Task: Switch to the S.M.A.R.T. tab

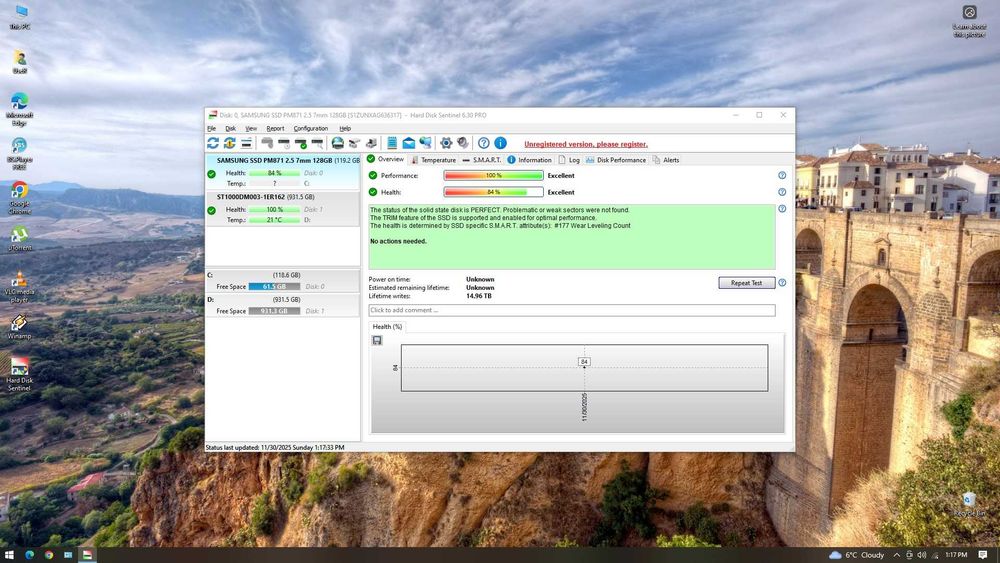Action: pyautogui.click(x=482, y=160)
